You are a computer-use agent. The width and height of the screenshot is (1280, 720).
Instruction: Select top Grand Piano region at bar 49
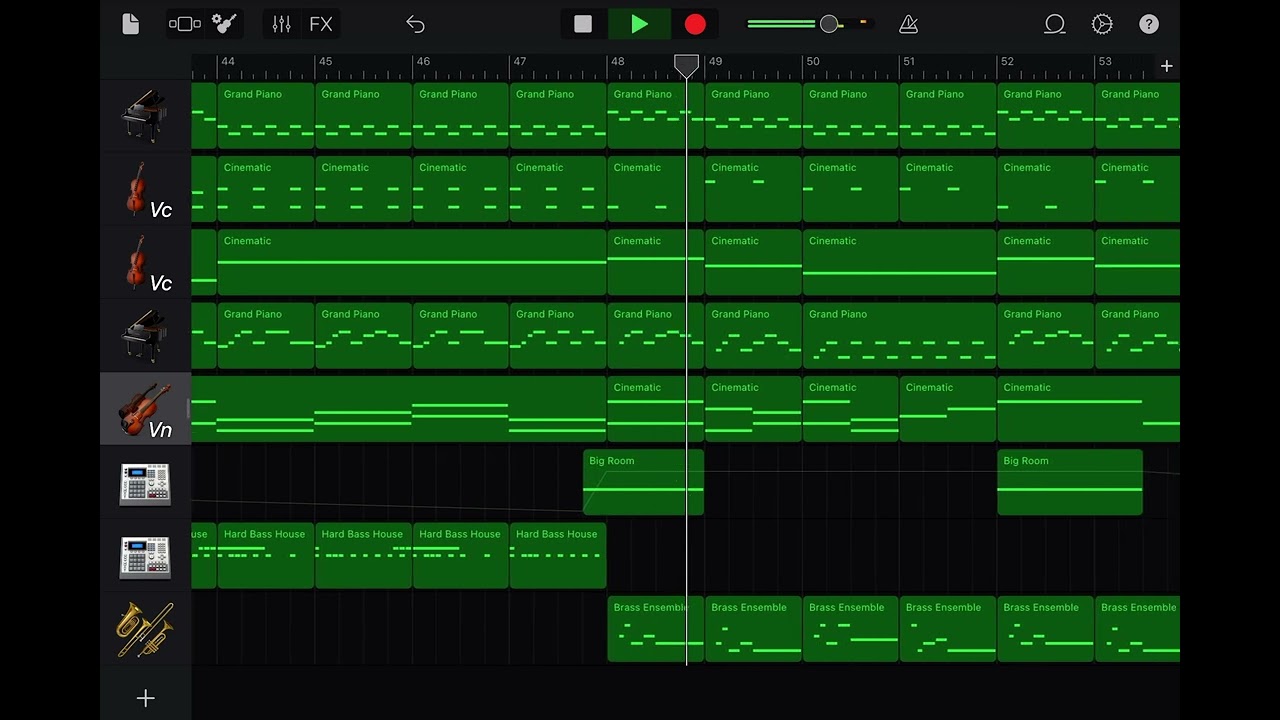753,116
